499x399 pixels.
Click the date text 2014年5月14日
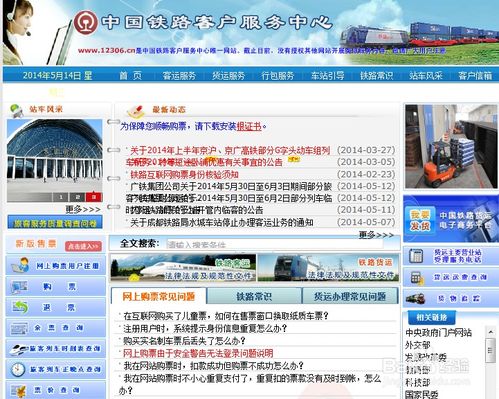[x=52, y=76]
